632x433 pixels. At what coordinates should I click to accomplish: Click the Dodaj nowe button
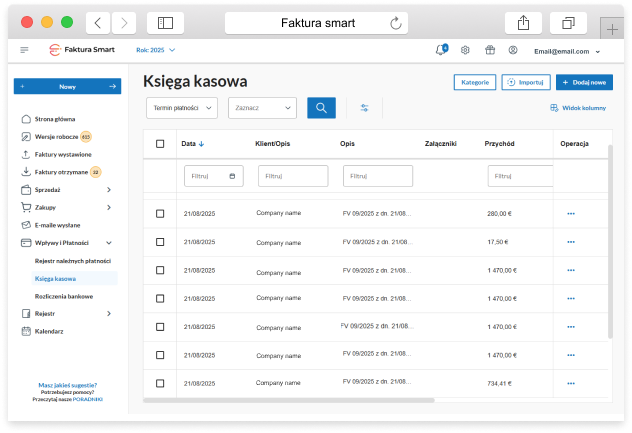coord(584,82)
